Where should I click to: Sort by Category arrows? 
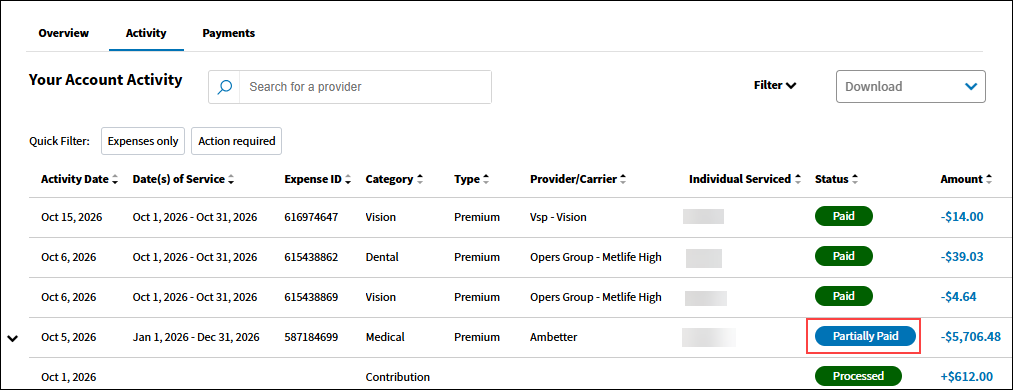[420, 180]
